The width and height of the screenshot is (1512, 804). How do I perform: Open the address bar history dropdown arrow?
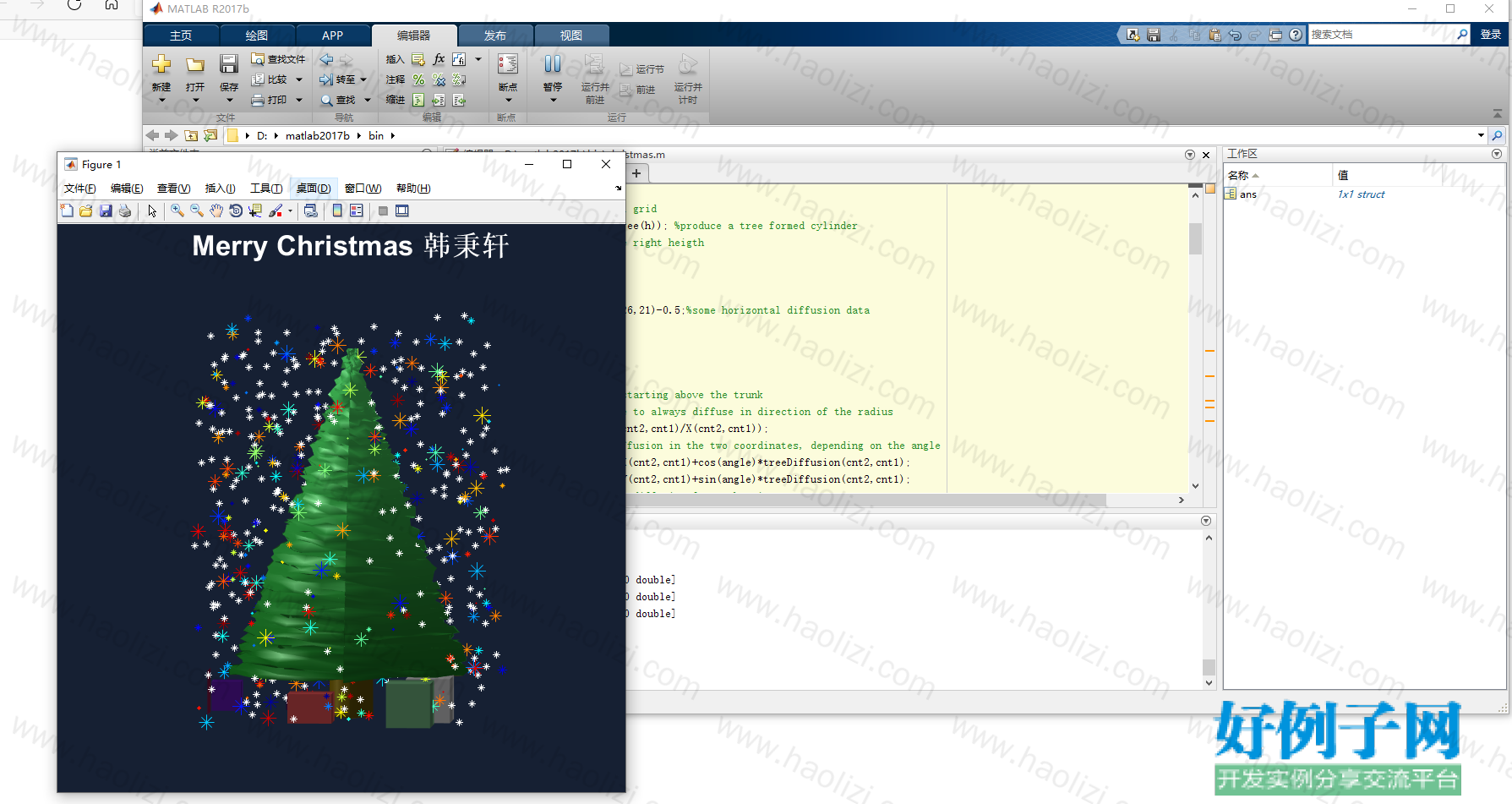pyautogui.click(x=1481, y=135)
